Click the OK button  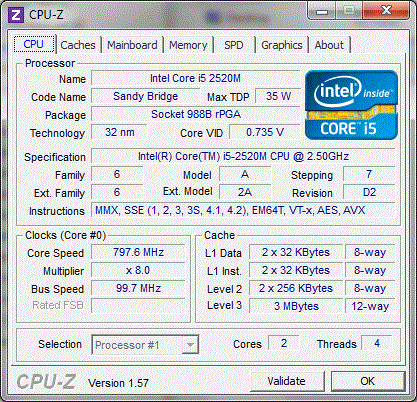click(x=368, y=381)
